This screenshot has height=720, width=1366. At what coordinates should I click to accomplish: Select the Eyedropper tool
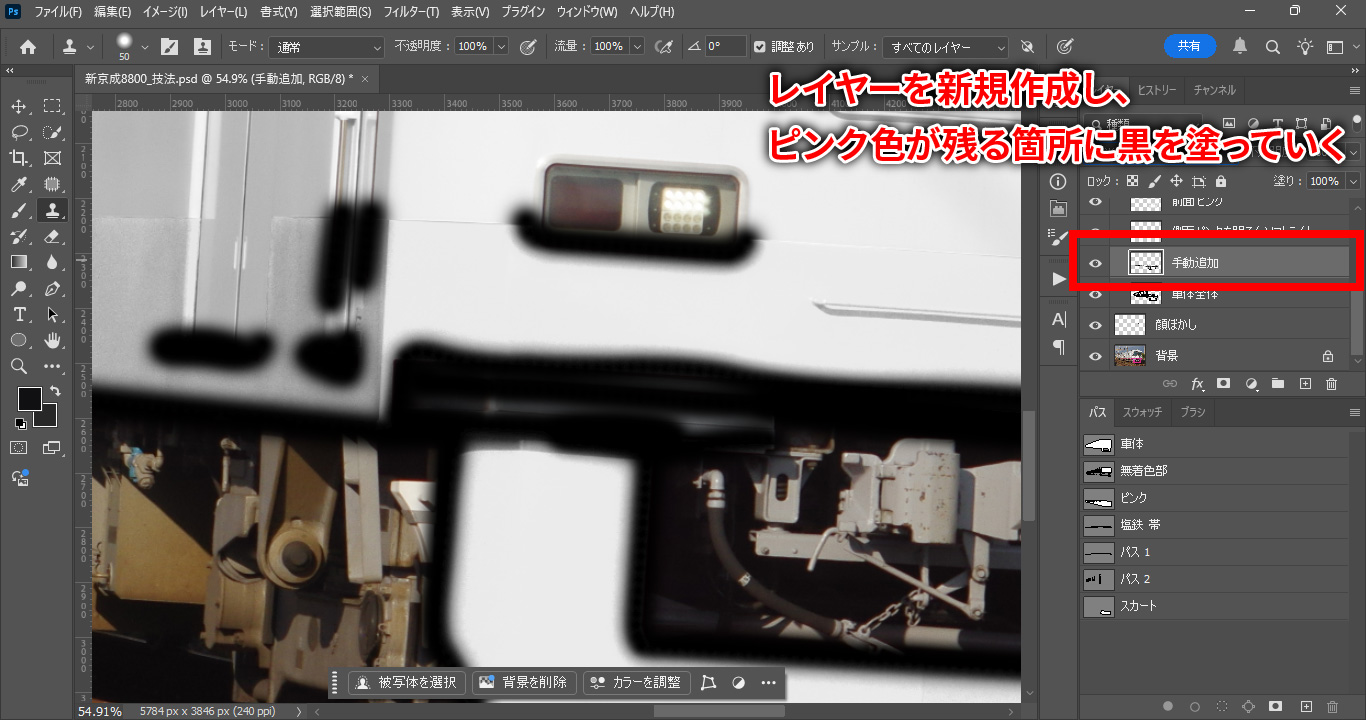click(x=19, y=184)
